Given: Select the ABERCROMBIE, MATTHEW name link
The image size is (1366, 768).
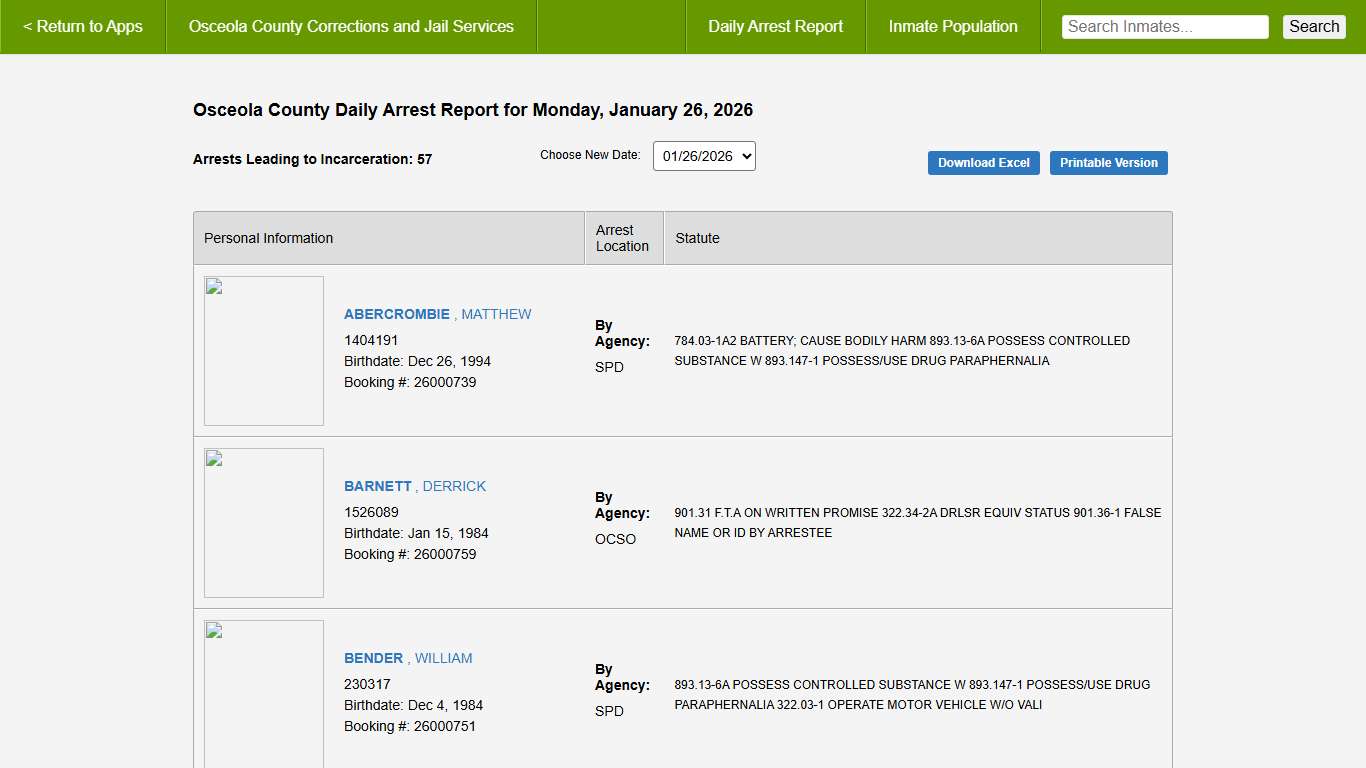Looking at the screenshot, I should [x=437, y=314].
